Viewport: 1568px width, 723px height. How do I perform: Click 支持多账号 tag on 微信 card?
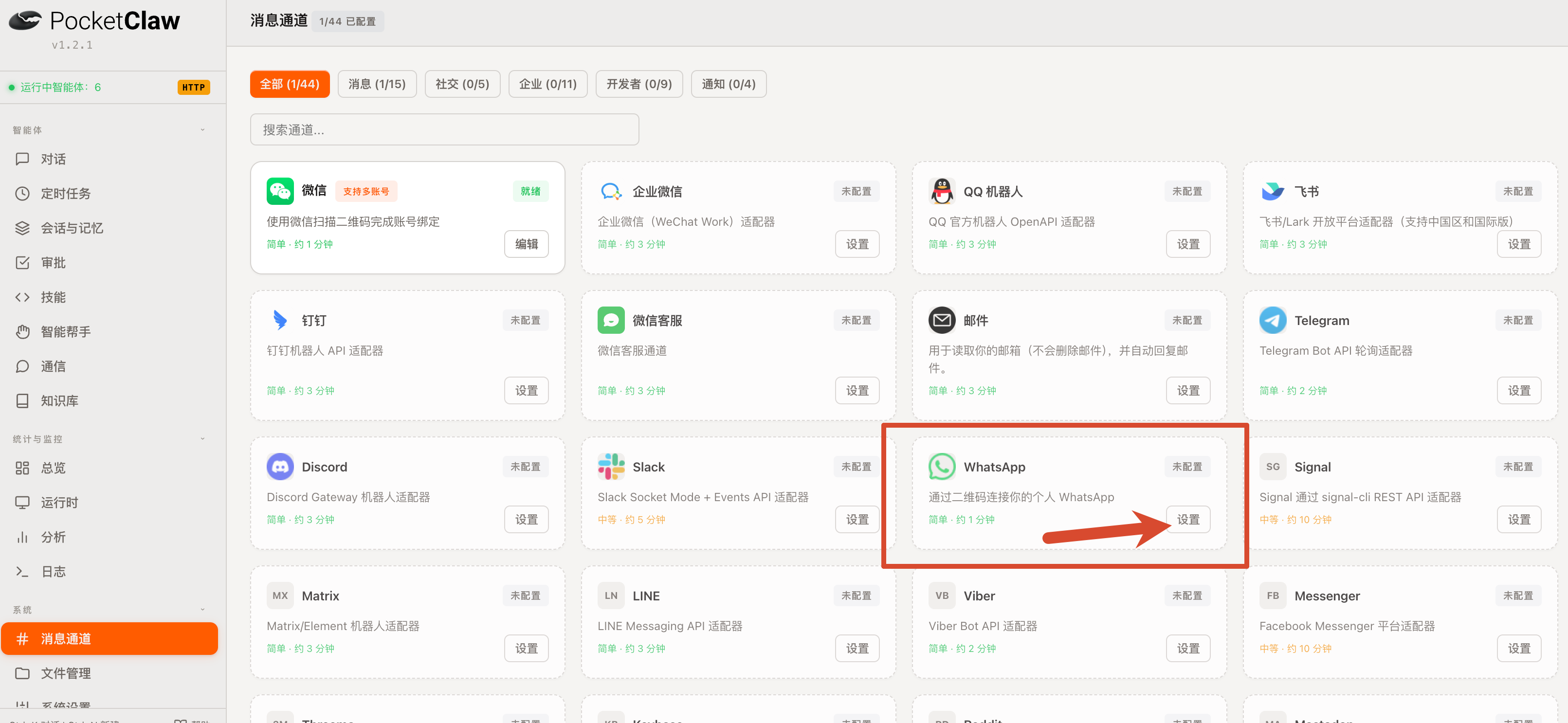click(x=366, y=191)
